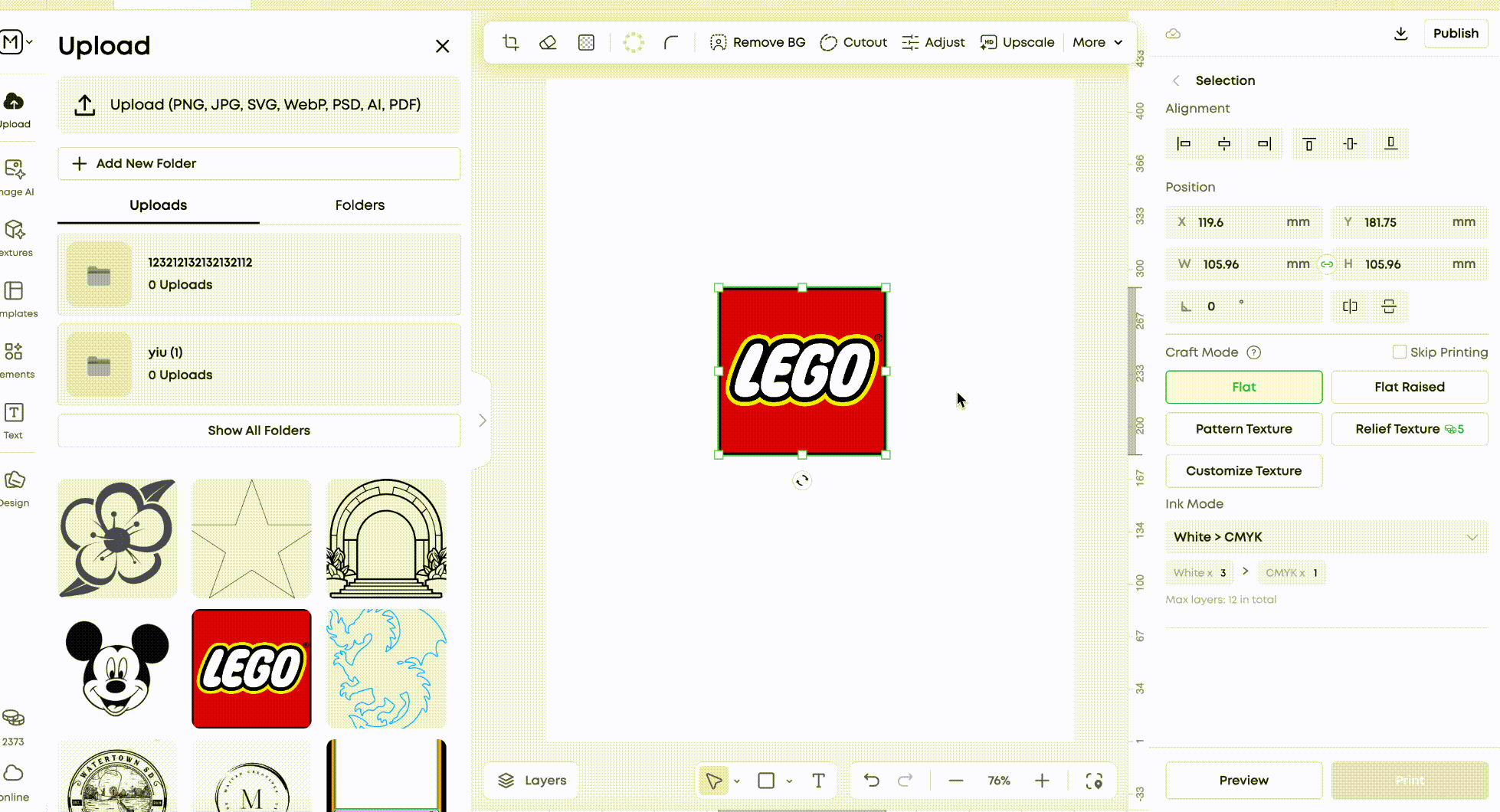
Task: Click the width W input field
Action: pos(1244,264)
